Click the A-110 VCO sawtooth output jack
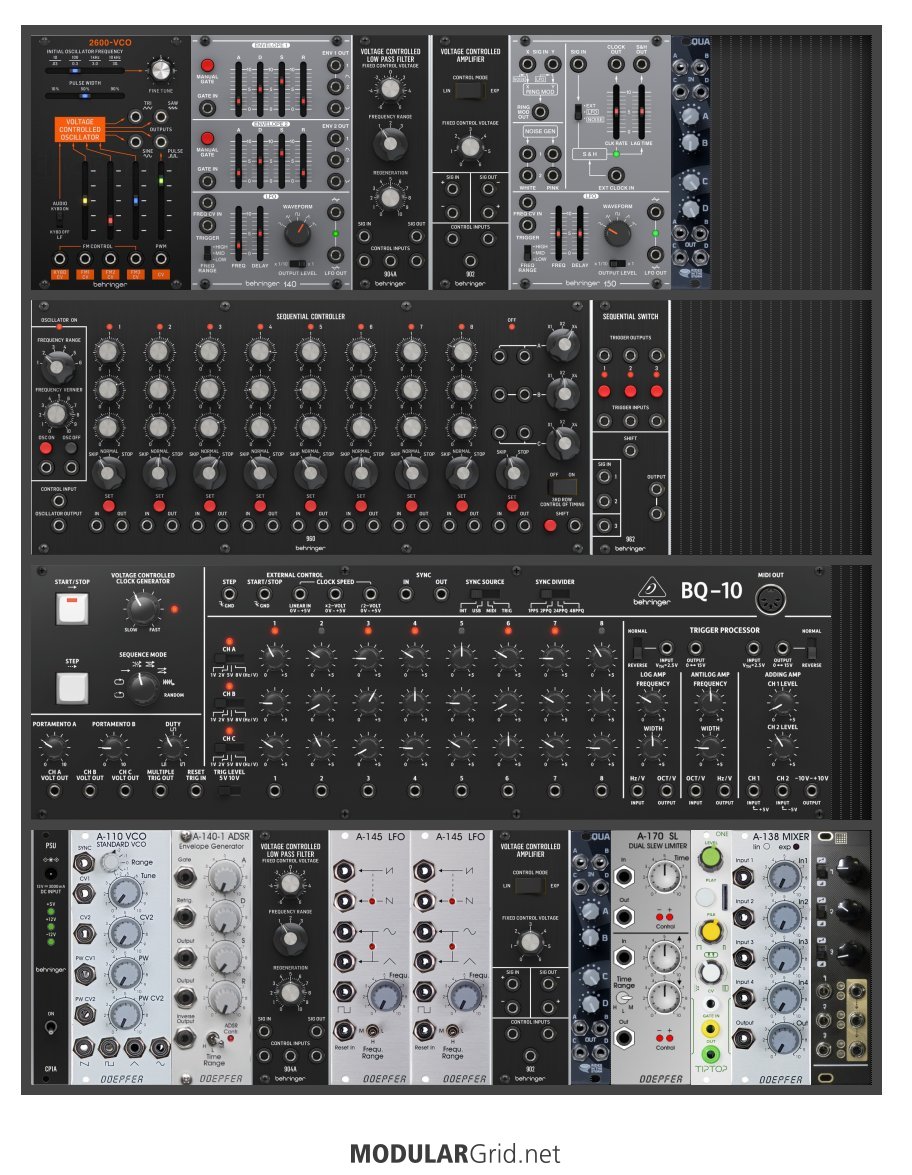The width and height of the screenshot is (912, 1175). tap(84, 1047)
